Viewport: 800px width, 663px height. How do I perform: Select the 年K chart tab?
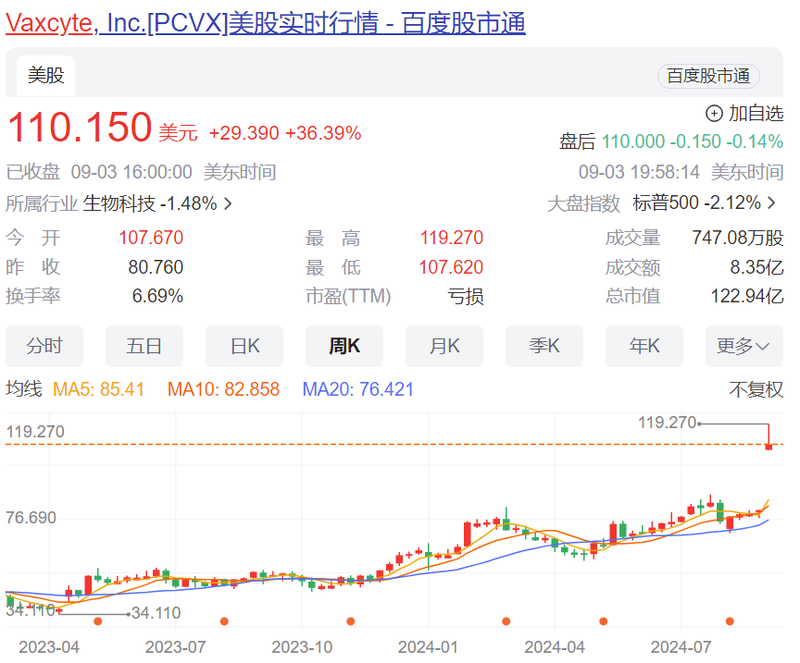644,346
